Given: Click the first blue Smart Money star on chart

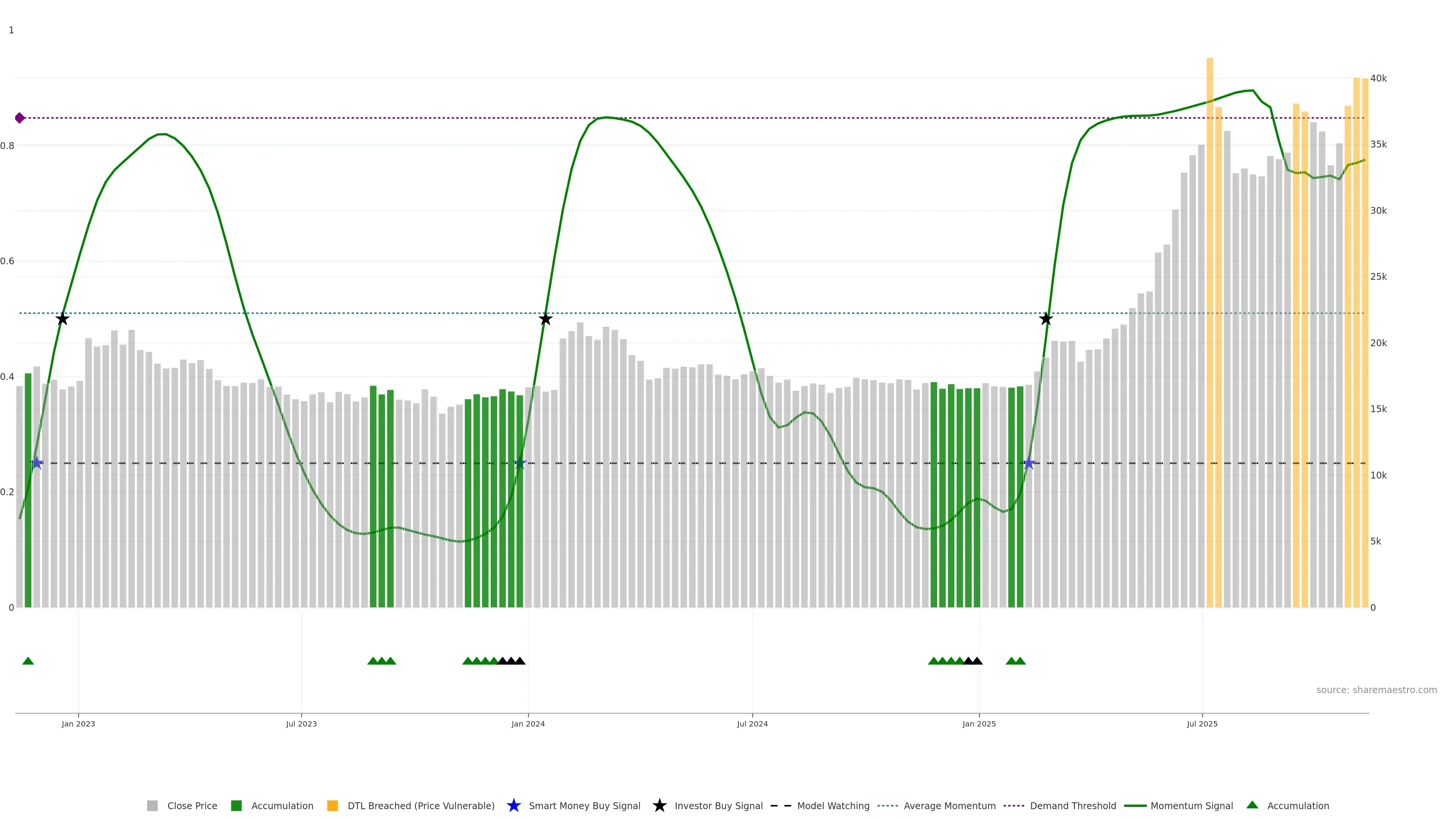Looking at the screenshot, I should click(x=37, y=463).
